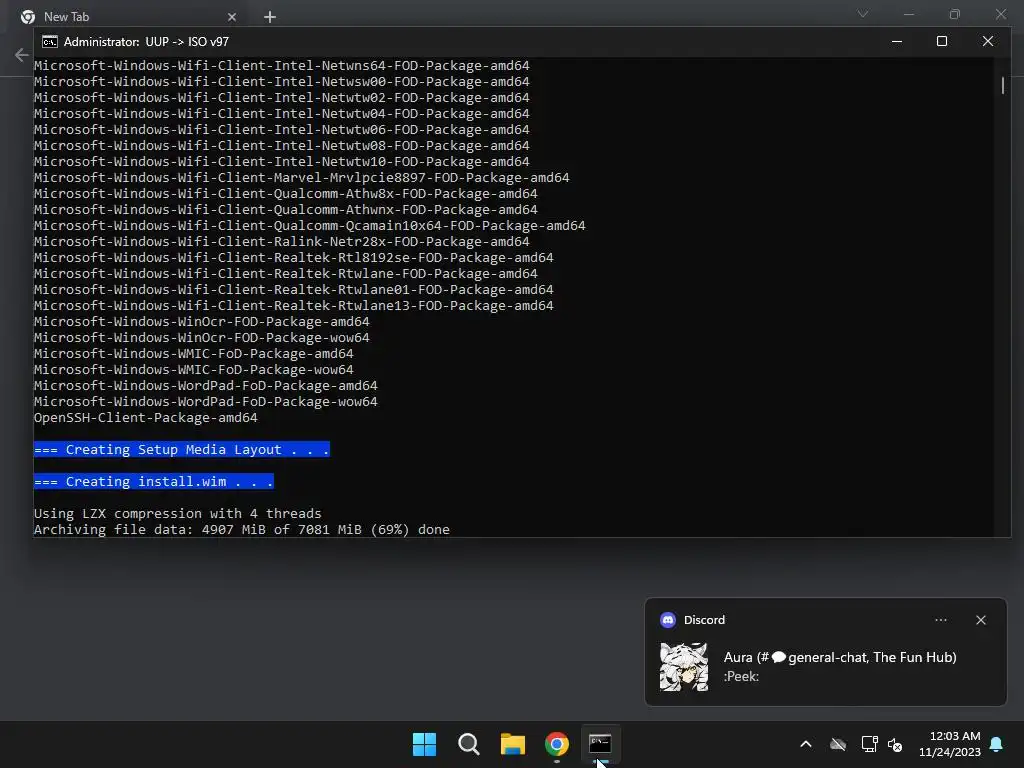Click the Qualcomm-Qcamain10x64 package line
Viewport: 1024px width, 768px height.
pyautogui.click(x=310, y=225)
